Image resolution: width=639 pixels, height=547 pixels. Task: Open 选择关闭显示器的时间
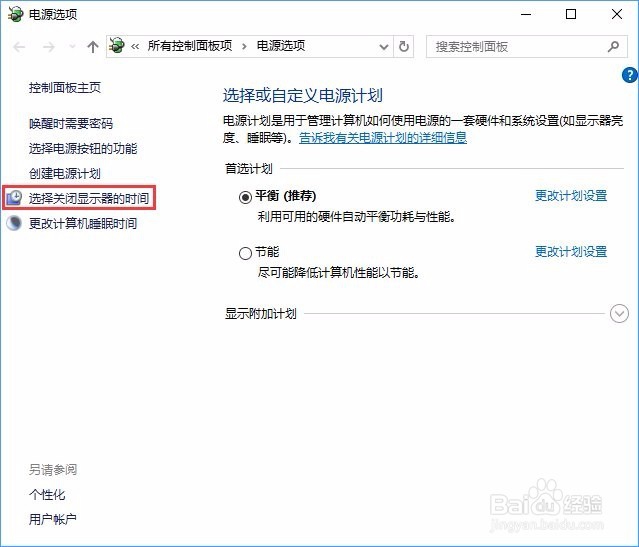point(89,198)
